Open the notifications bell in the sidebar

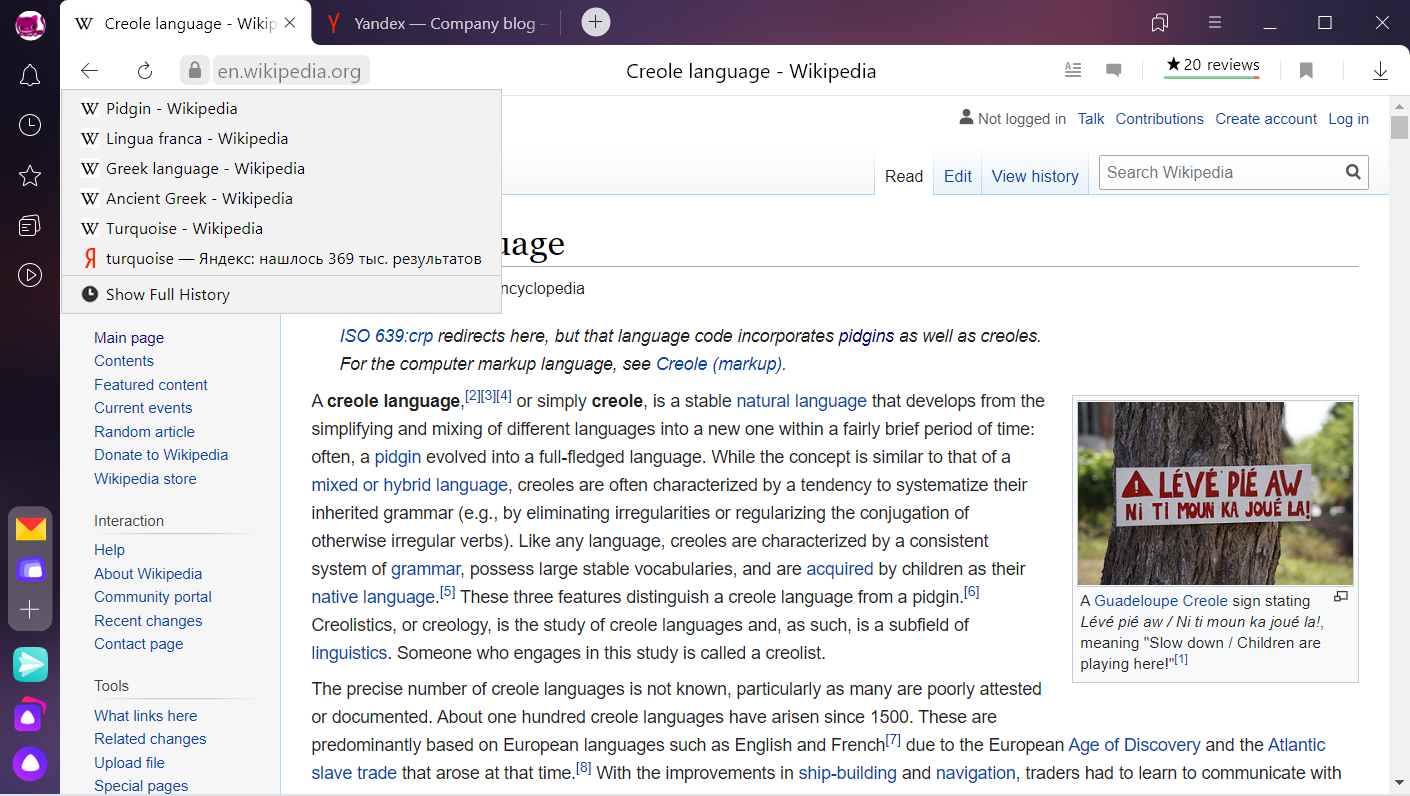click(x=30, y=75)
